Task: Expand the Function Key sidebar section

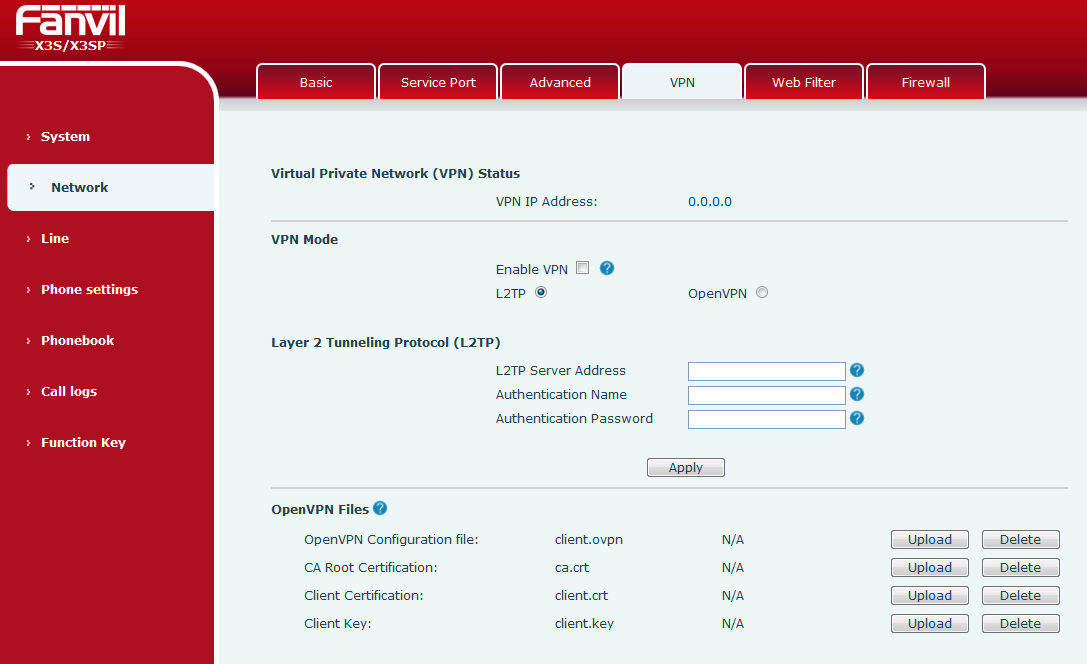Action: 83,442
